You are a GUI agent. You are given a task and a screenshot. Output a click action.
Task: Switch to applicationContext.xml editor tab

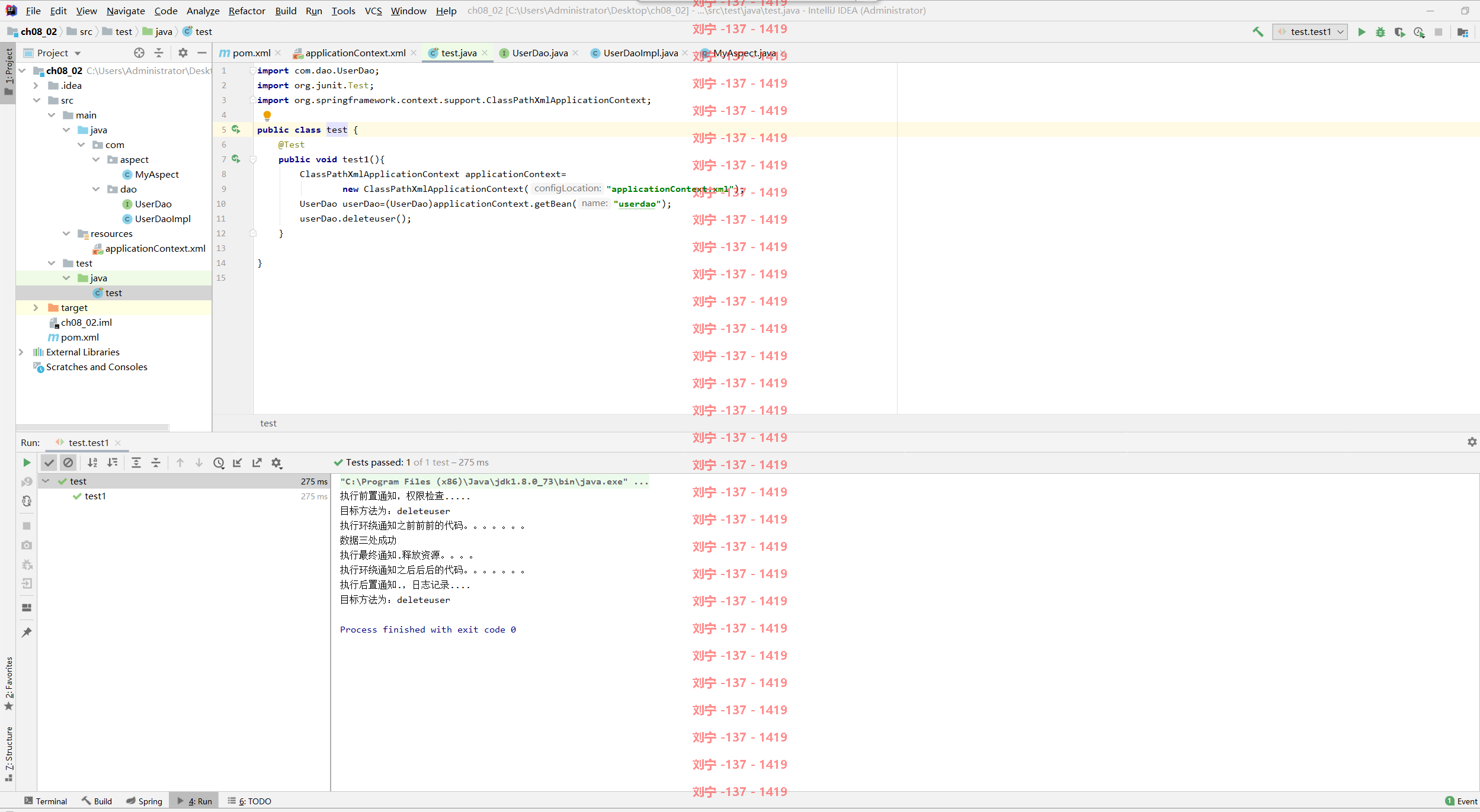(355, 53)
